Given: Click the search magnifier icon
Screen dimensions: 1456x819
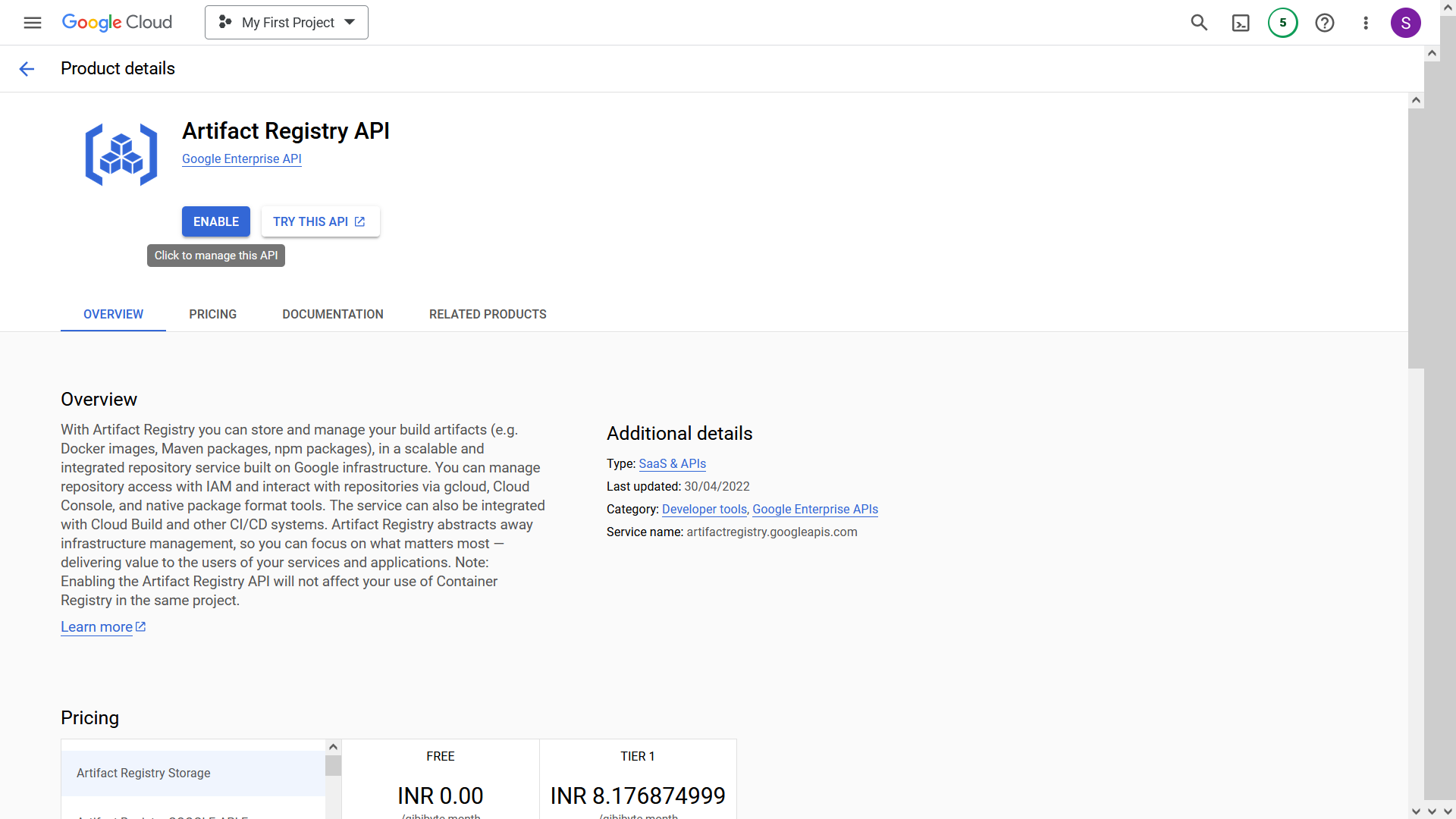Looking at the screenshot, I should 1199,23.
